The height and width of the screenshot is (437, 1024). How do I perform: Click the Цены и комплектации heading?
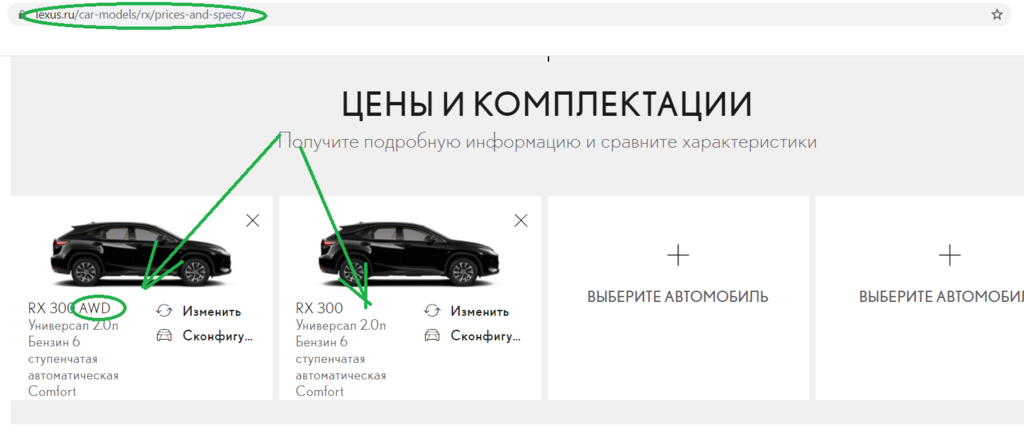pos(547,105)
